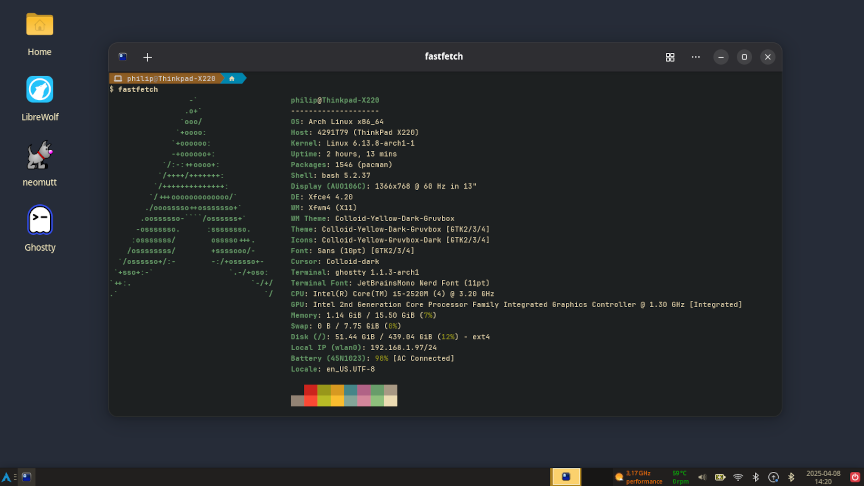The height and width of the screenshot is (486, 864).
Task: Click the 'Cursor: Colloid-dark' line
Action: 335,262
